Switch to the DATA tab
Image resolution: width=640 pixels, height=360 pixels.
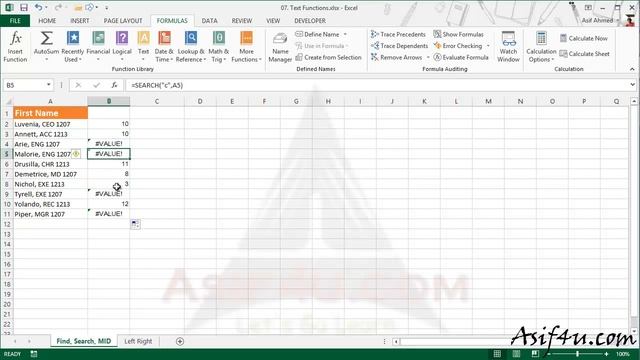pos(209,21)
